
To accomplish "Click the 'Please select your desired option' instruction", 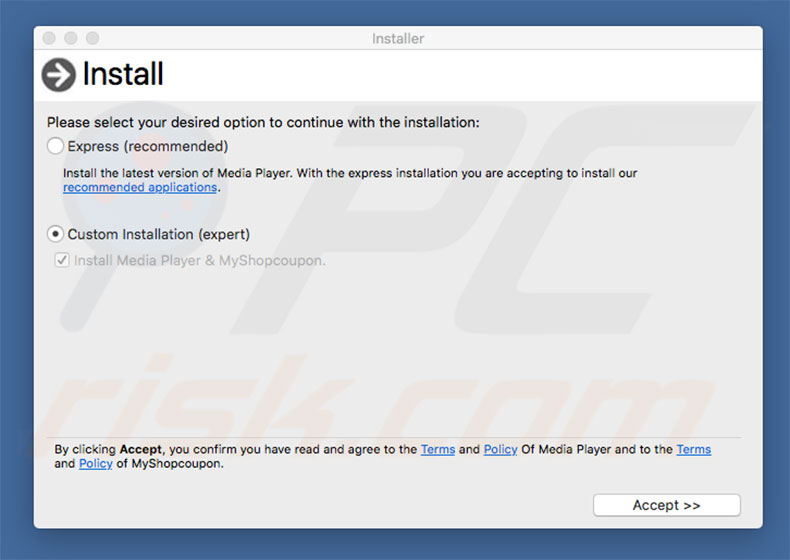I will click(x=263, y=123).
